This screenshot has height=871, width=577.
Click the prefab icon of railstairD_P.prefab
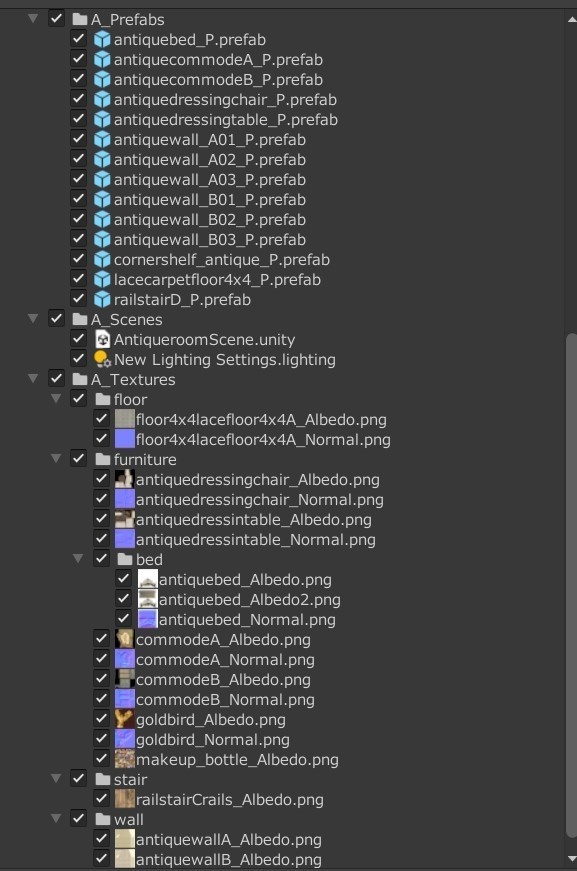102,299
